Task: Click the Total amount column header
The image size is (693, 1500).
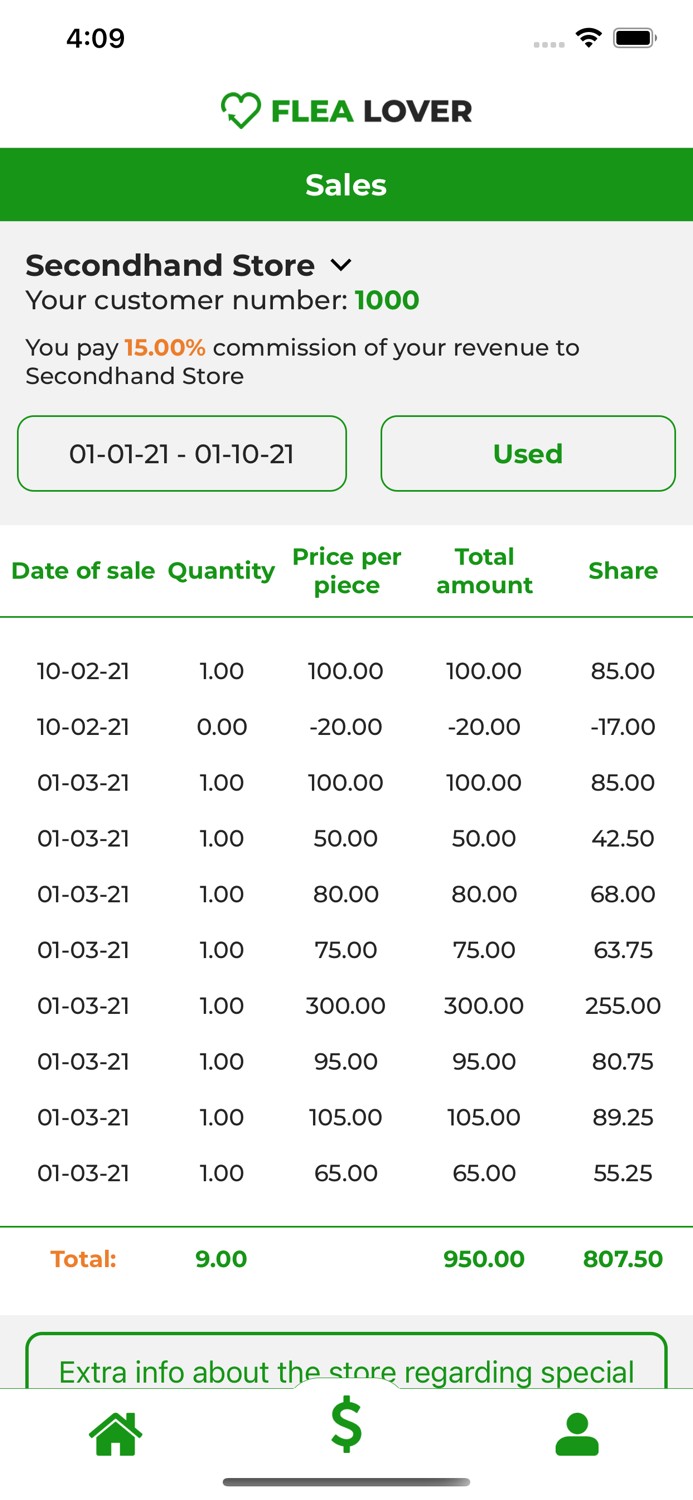Action: click(484, 571)
